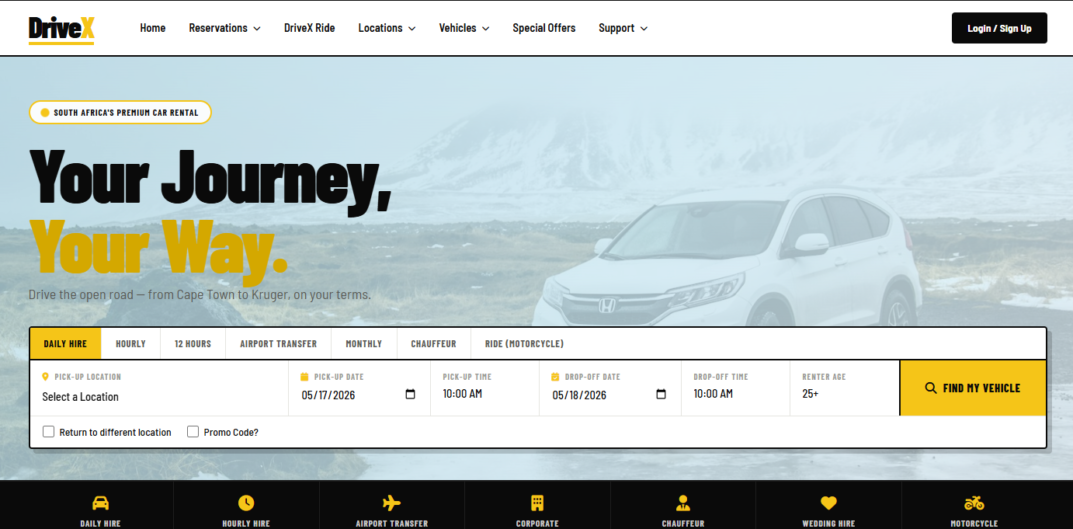Select the Daily Hire tab

(66, 344)
